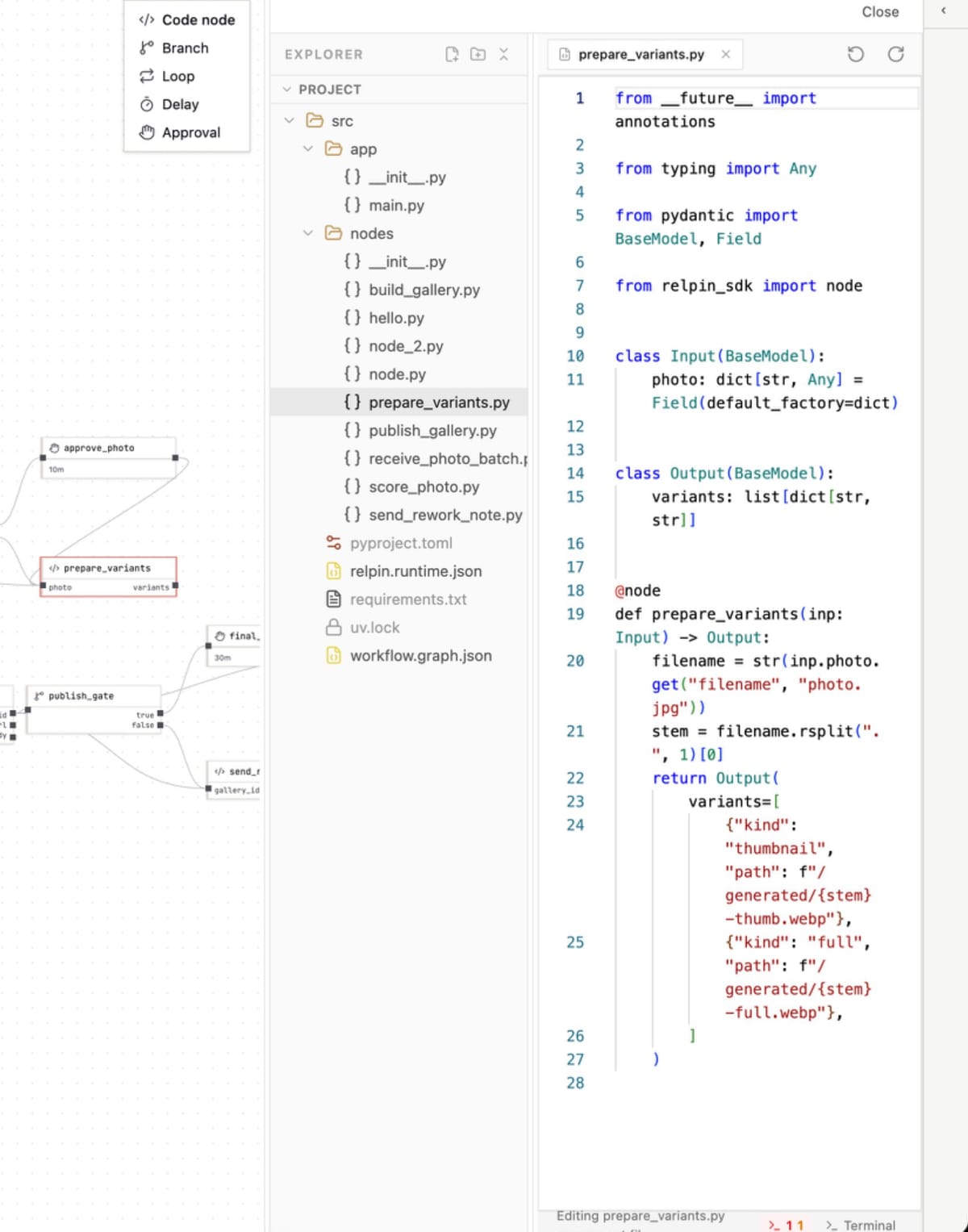Open relpin.runtime.json in Explorer
This screenshot has height=1232, width=968.
[399, 571]
